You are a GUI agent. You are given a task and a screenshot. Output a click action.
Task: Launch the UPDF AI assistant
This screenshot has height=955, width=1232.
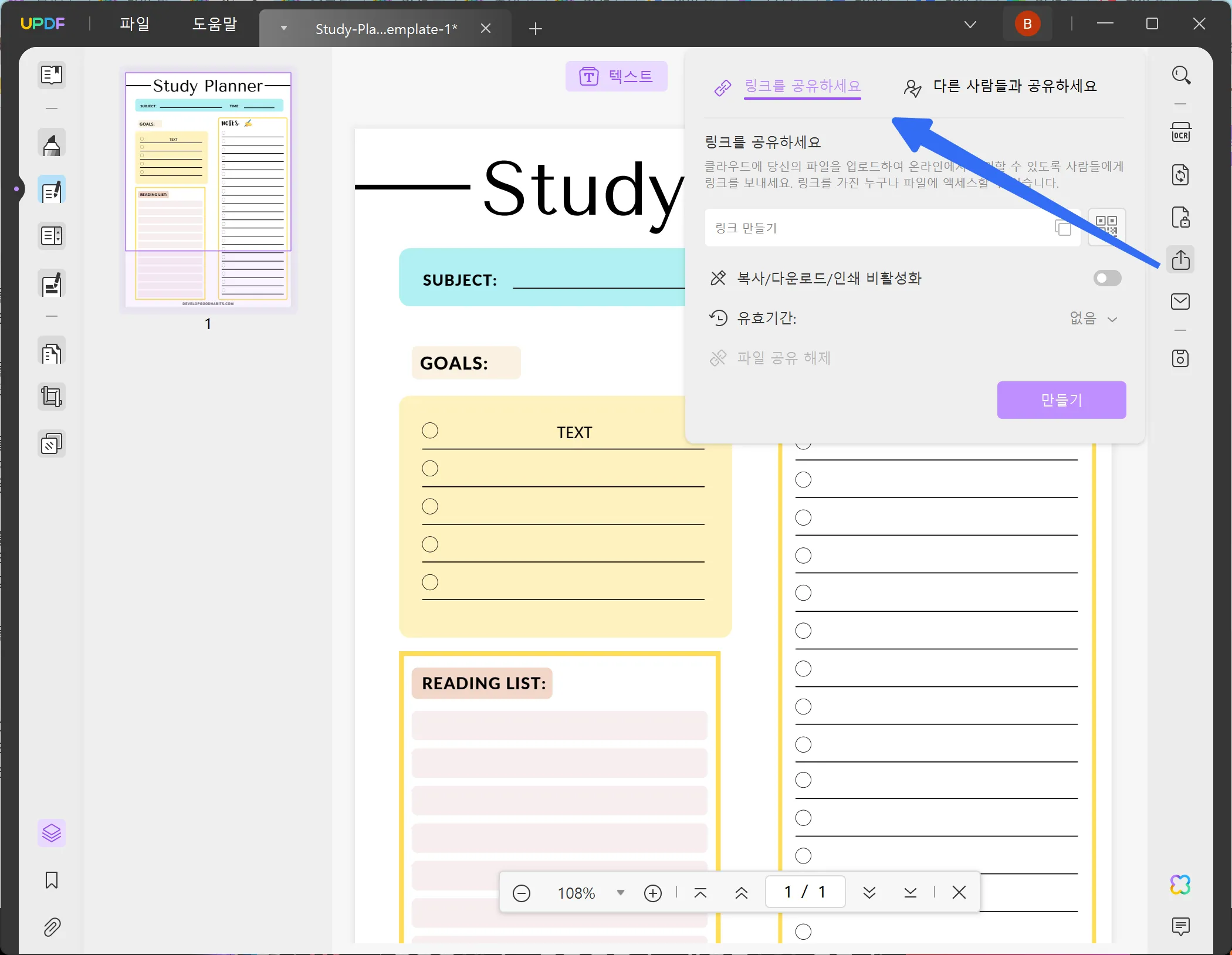click(1181, 885)
